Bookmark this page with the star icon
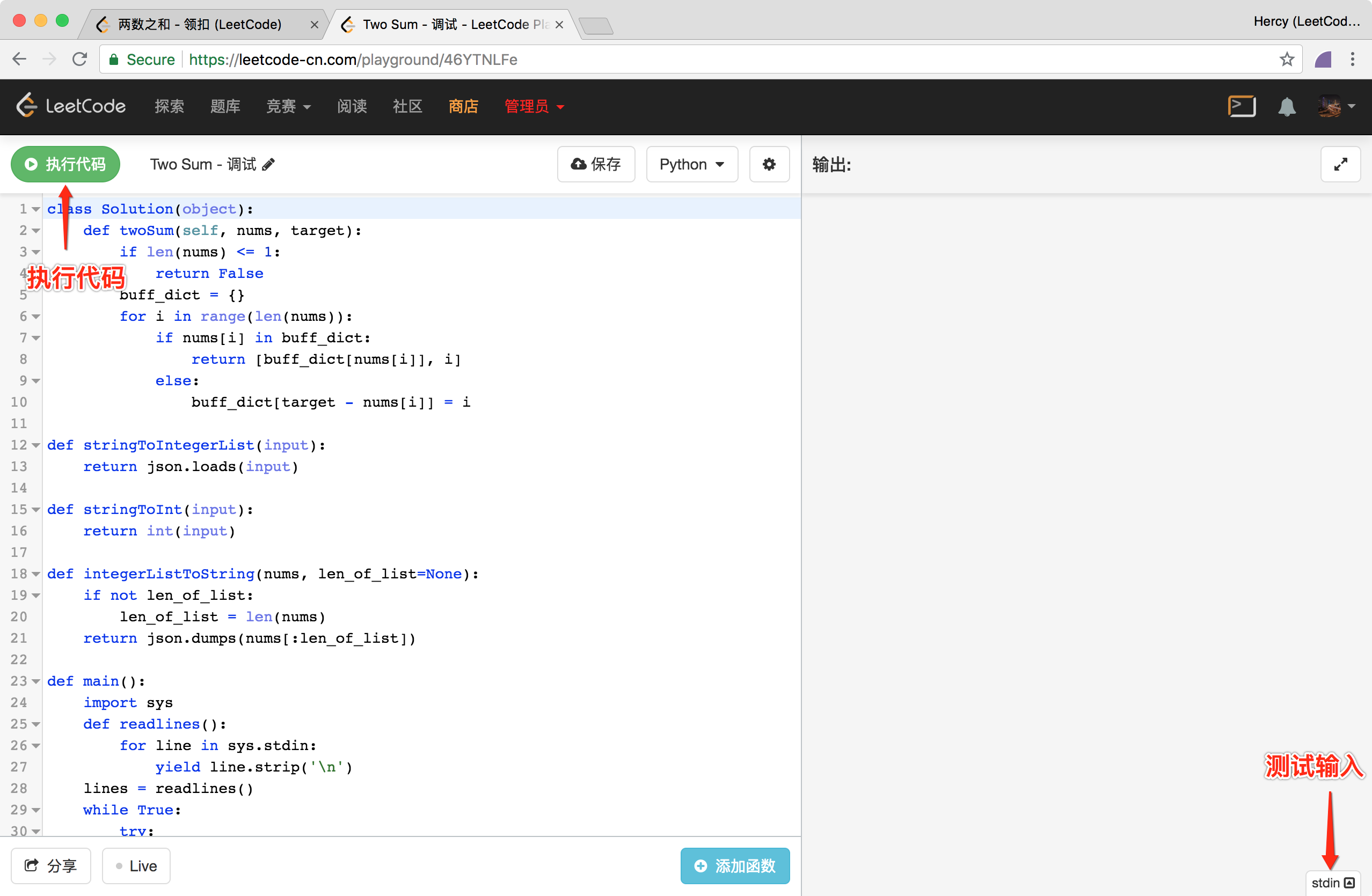Viewport: 1372px width, 896px height. click(x=1287, y=59)
